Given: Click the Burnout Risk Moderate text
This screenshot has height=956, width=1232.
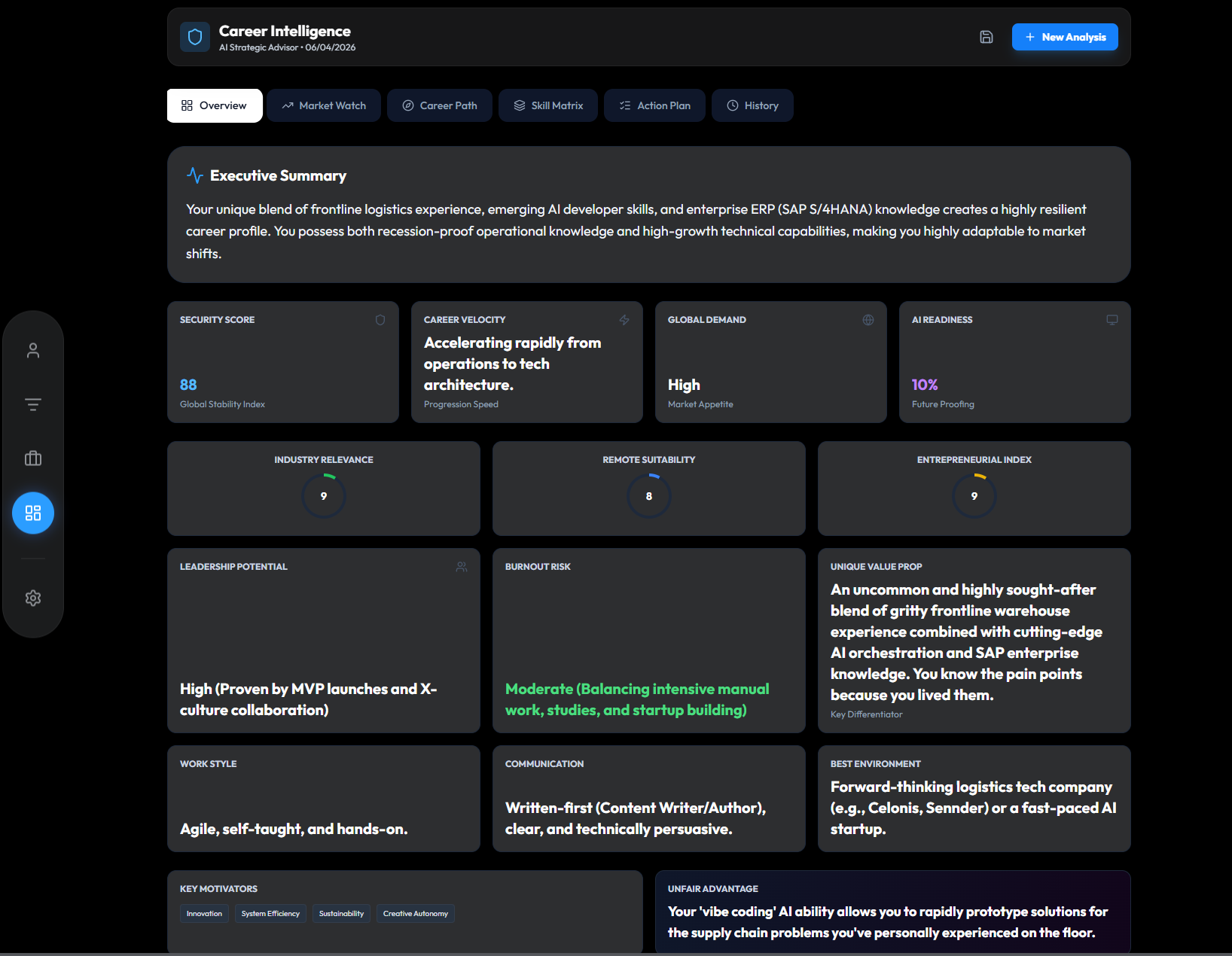Looking at the screenshot, I should [637, 699].
